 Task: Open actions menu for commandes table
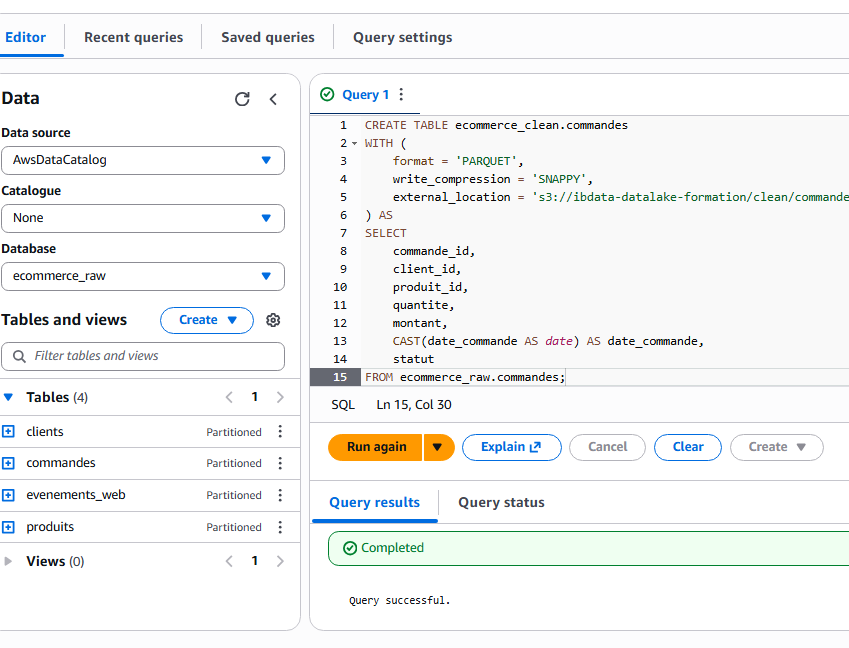point(280,463)
